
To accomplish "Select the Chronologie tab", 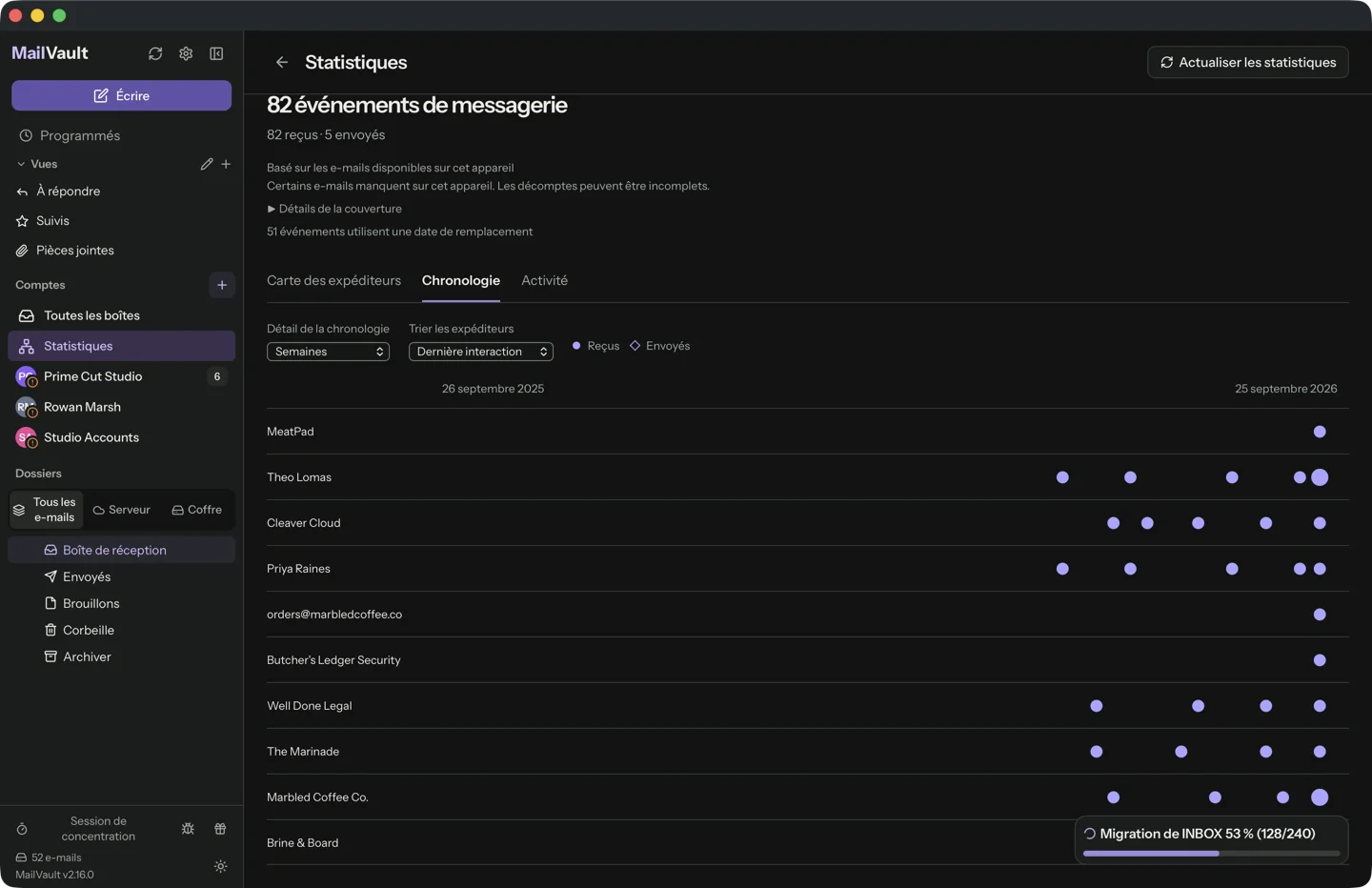I will [x=461, y=280].
